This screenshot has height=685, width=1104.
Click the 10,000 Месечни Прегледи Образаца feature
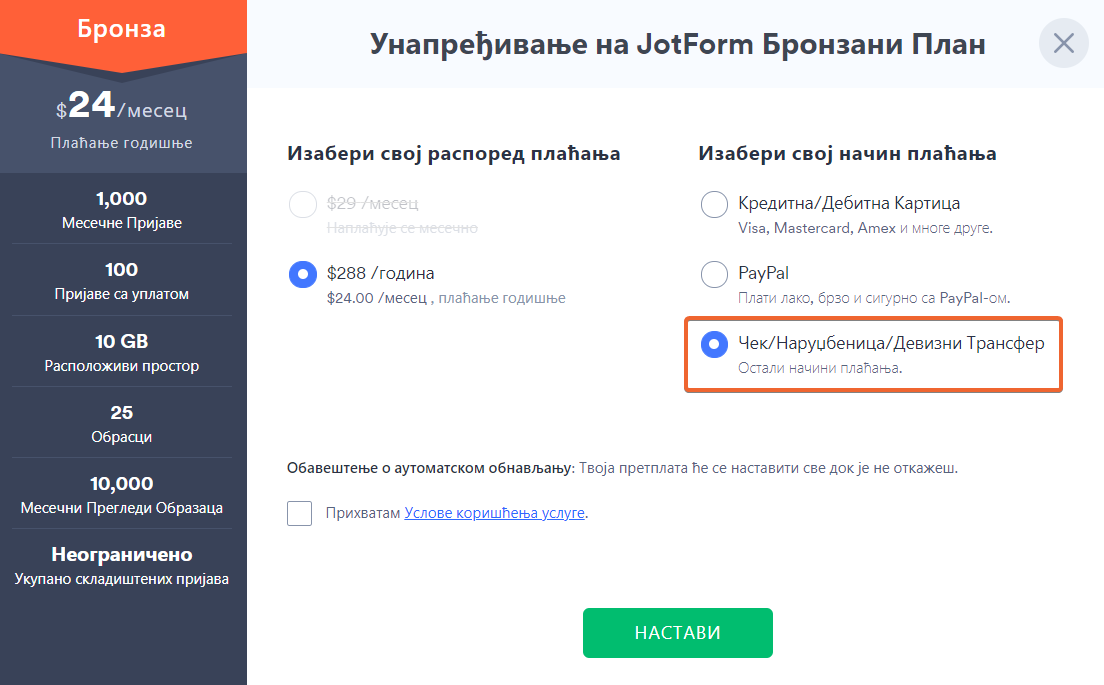(122, 495)
